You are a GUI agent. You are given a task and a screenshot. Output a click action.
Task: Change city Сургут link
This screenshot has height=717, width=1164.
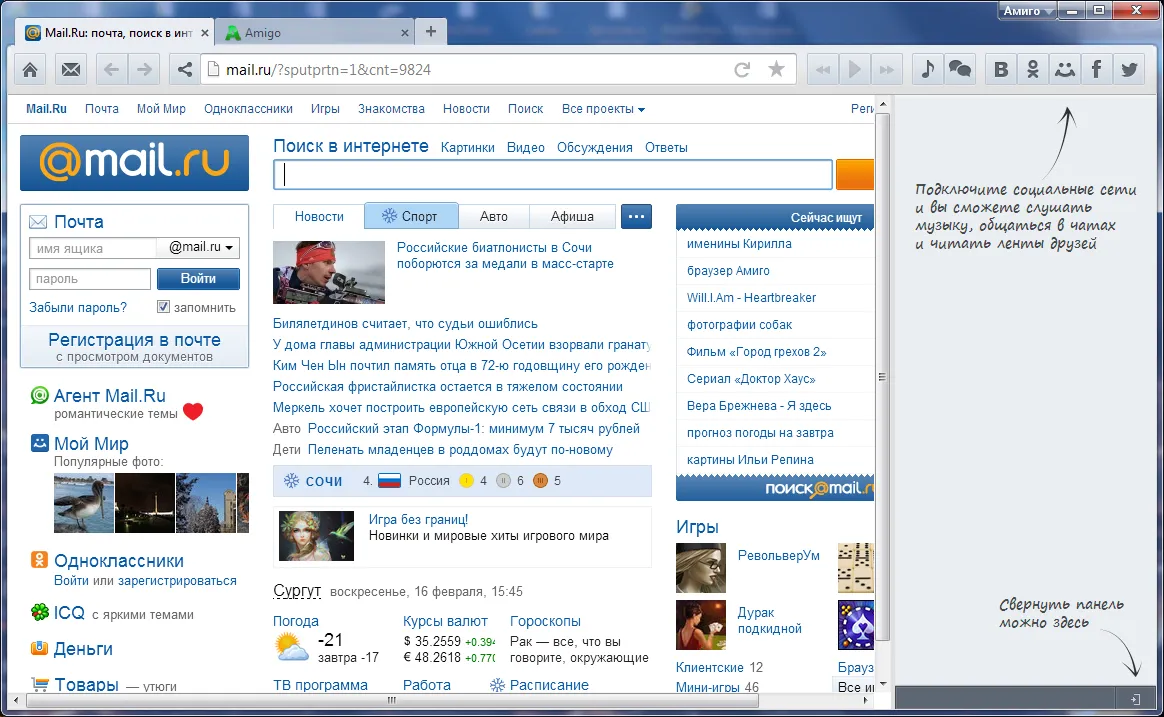pyautogui.click(x=297, y=591)
